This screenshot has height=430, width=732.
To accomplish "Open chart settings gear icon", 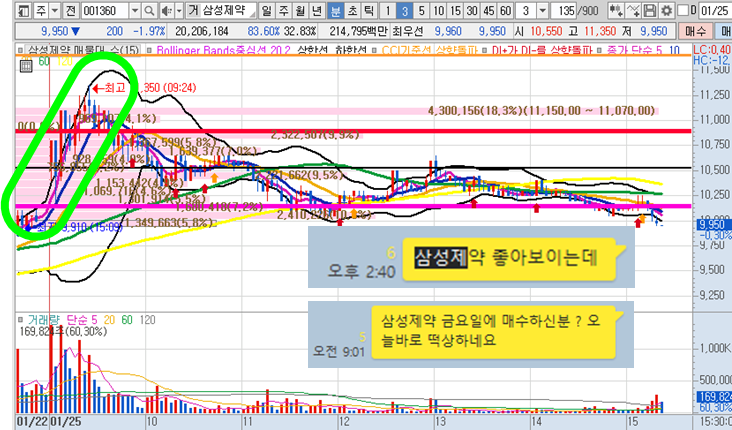I will click(667, 10).
